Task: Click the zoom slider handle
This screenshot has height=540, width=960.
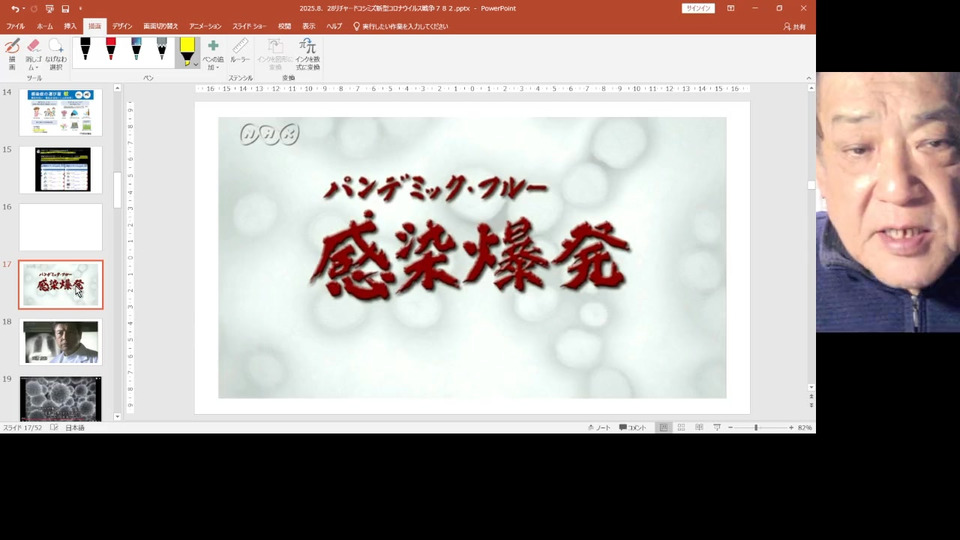Action: [756, 427]
